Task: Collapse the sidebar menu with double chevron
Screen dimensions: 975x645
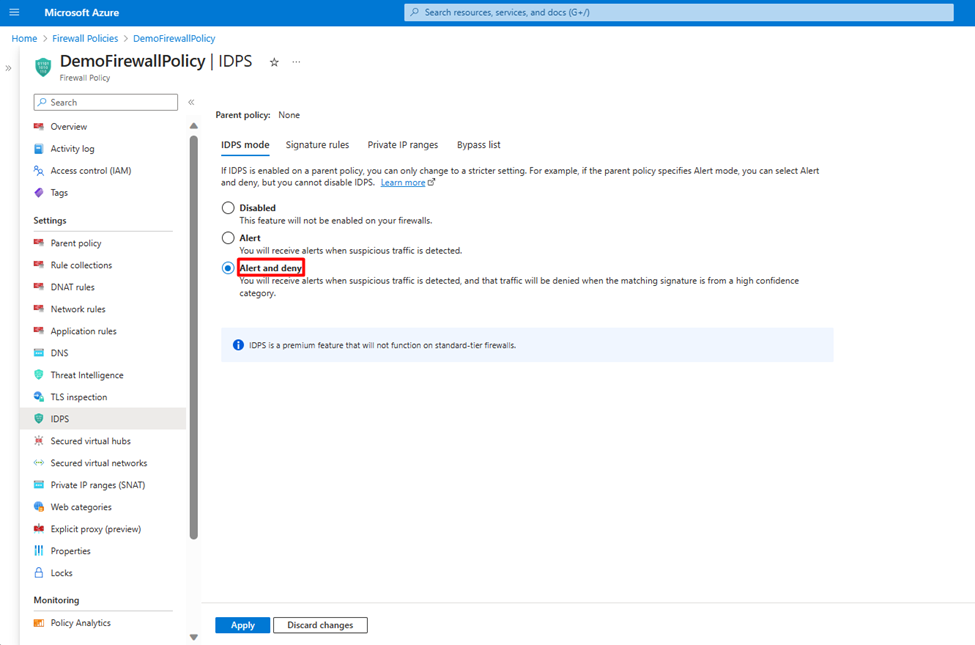Action: click(x=192, y=103)
